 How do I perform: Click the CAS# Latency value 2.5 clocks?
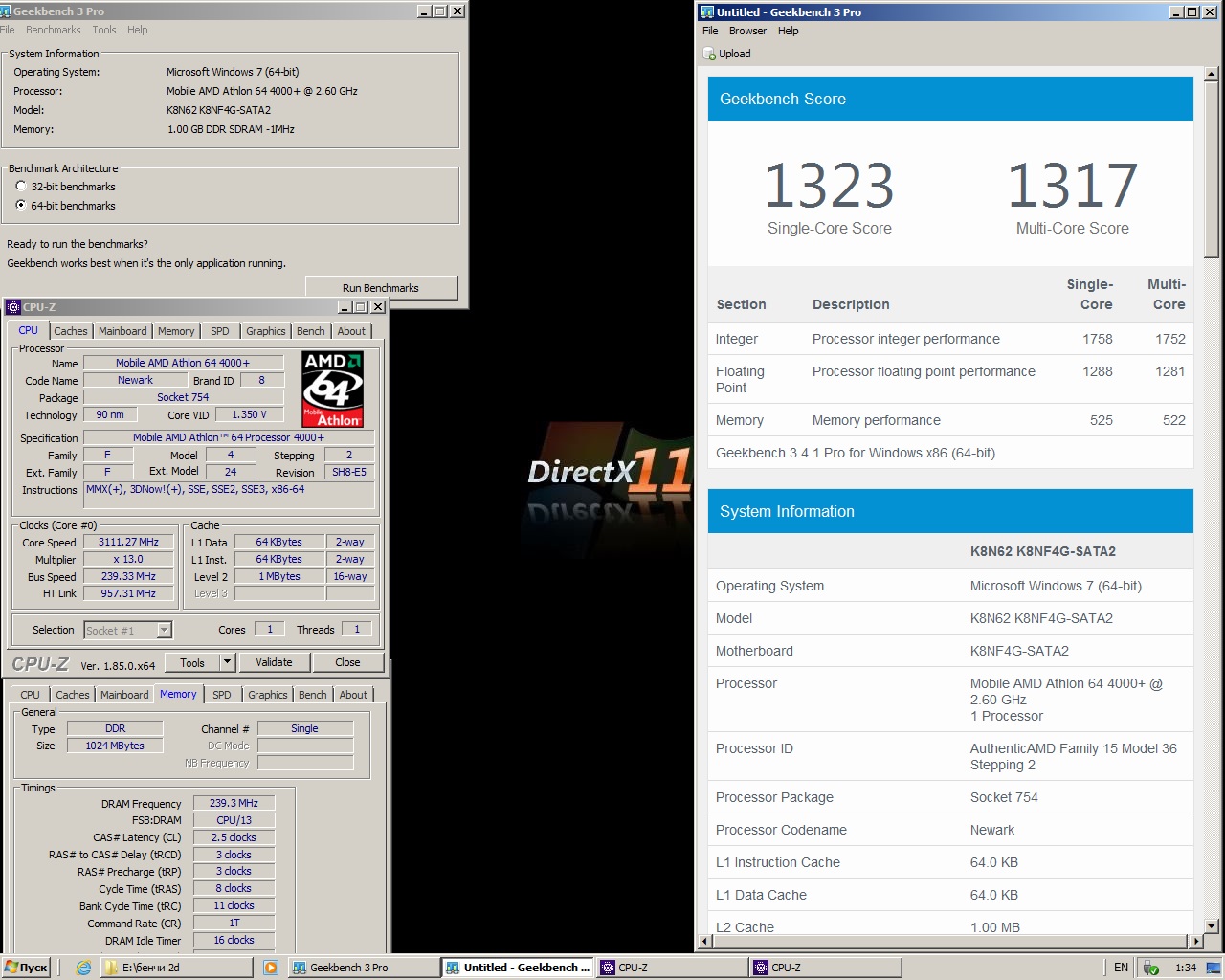coord(234,837)
